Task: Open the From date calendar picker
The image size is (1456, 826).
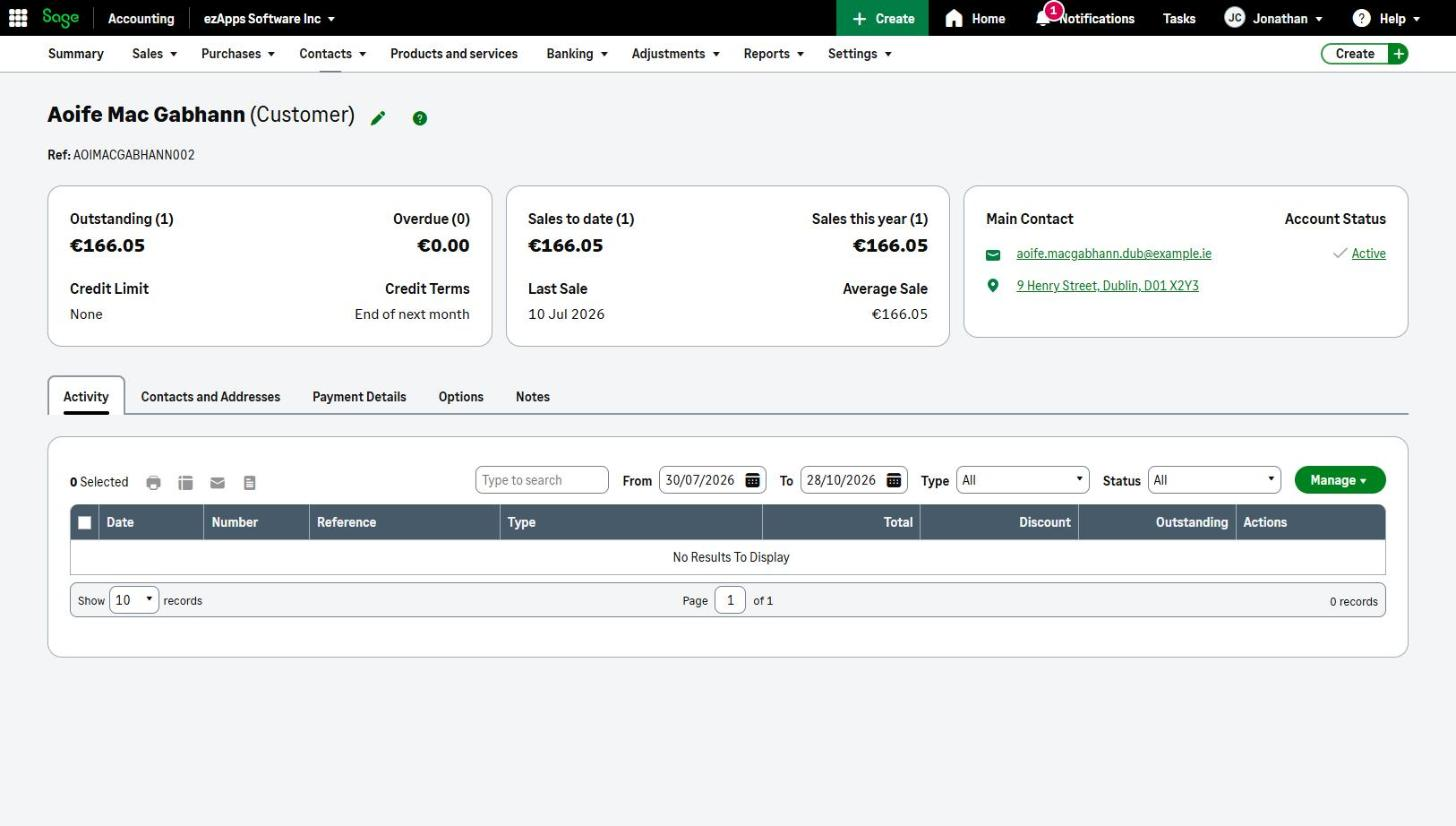Action: [753, 481]
